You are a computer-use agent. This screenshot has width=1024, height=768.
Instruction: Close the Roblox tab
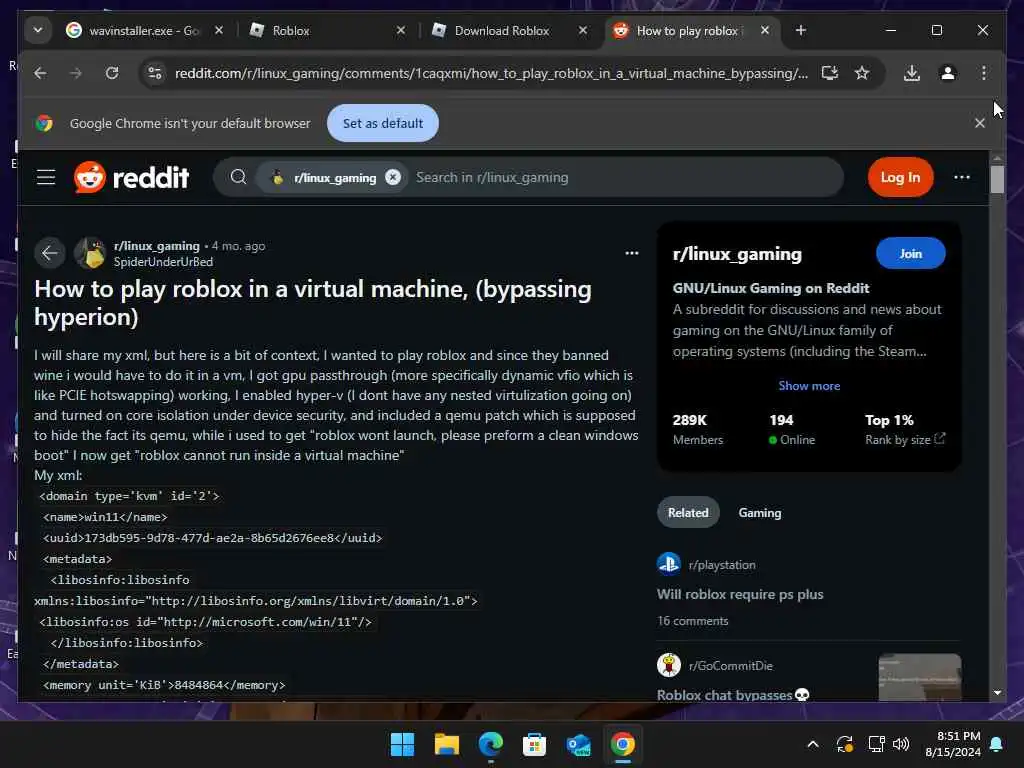pos(401,30)
